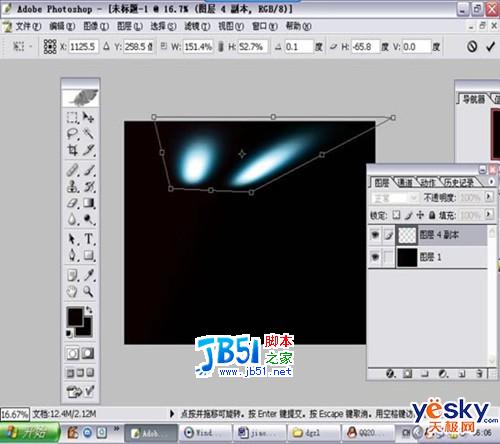Image resolution: width=500 pixels, height=444 pixels.
Task: Select the Brush tool
Action: pos(88,170)
